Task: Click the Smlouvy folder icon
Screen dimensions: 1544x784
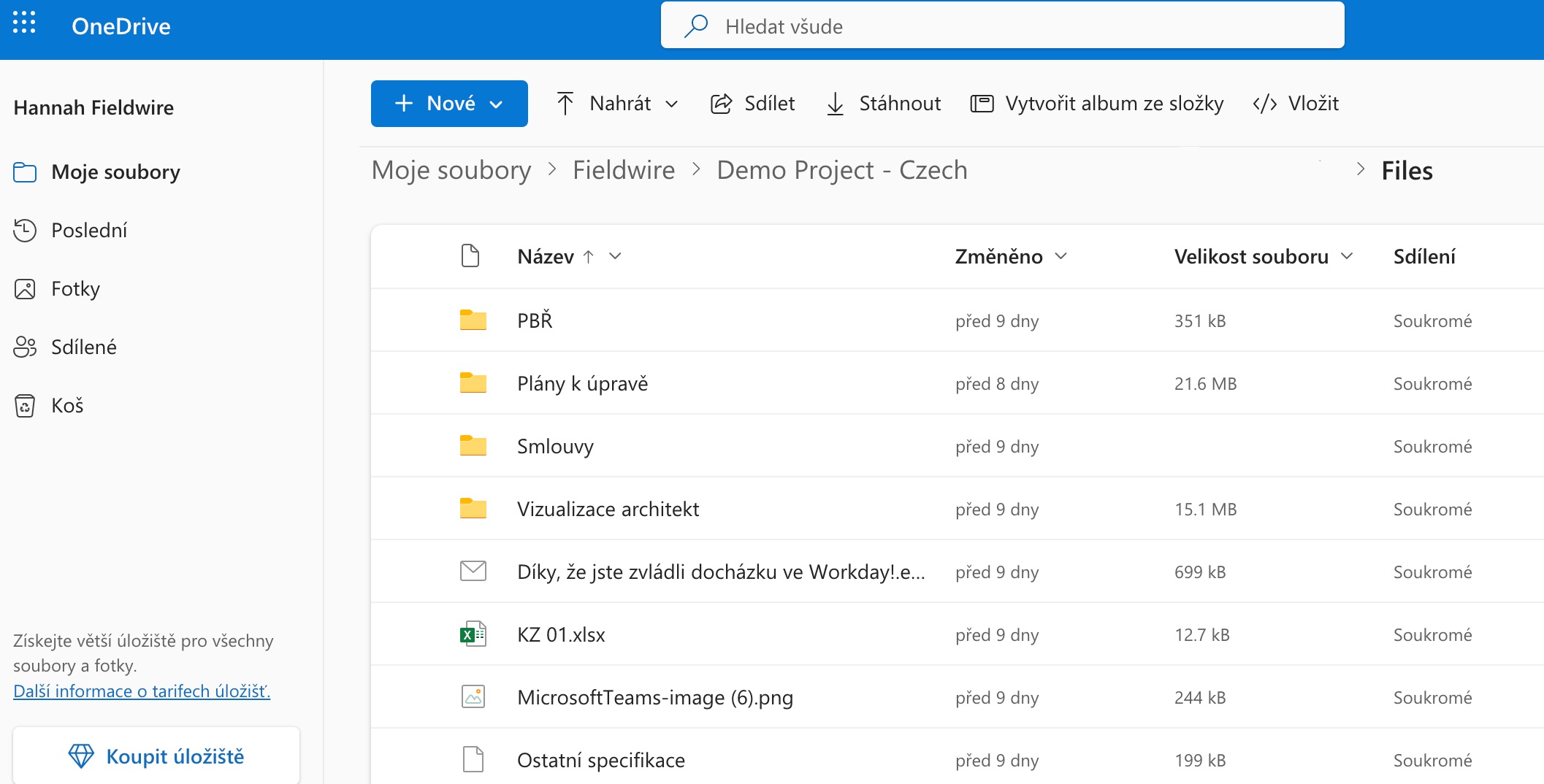Action: 473,445
